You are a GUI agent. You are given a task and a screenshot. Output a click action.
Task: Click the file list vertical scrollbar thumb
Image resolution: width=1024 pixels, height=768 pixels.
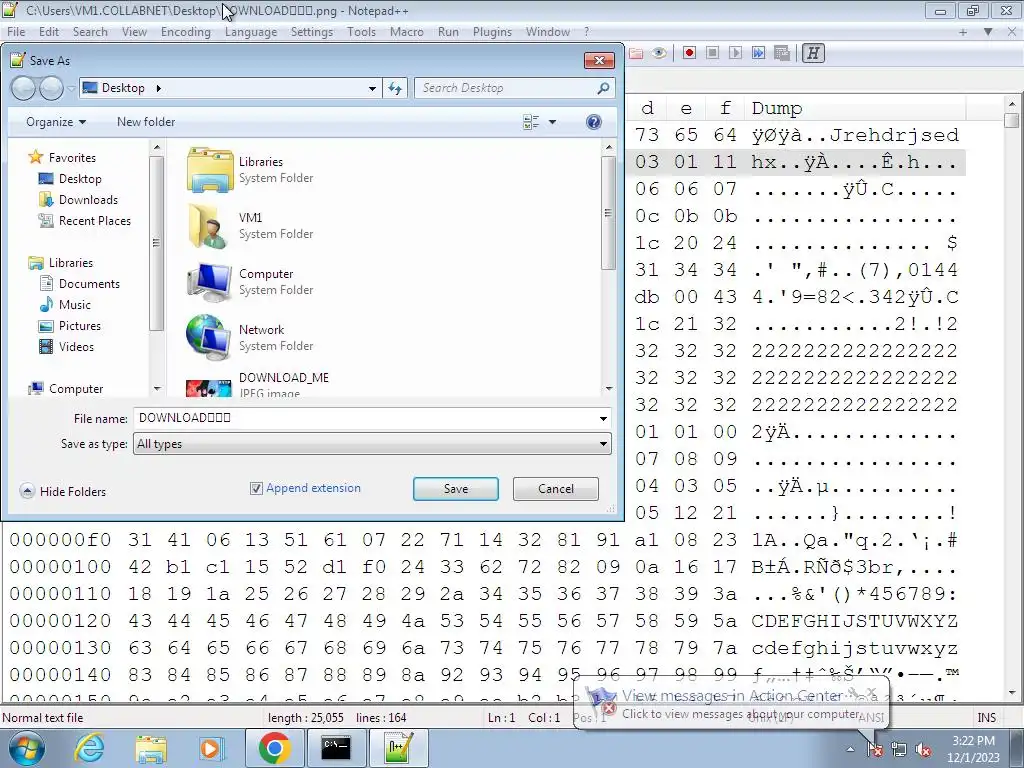point(609,213)
